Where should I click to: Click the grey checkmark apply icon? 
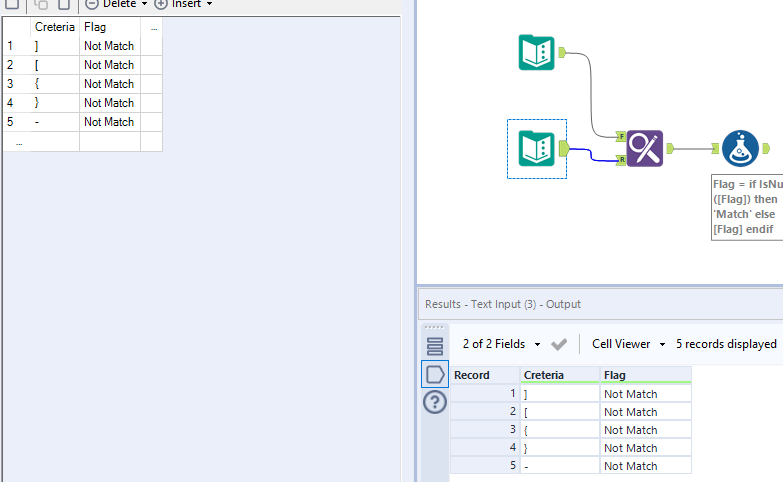point(559,344)
